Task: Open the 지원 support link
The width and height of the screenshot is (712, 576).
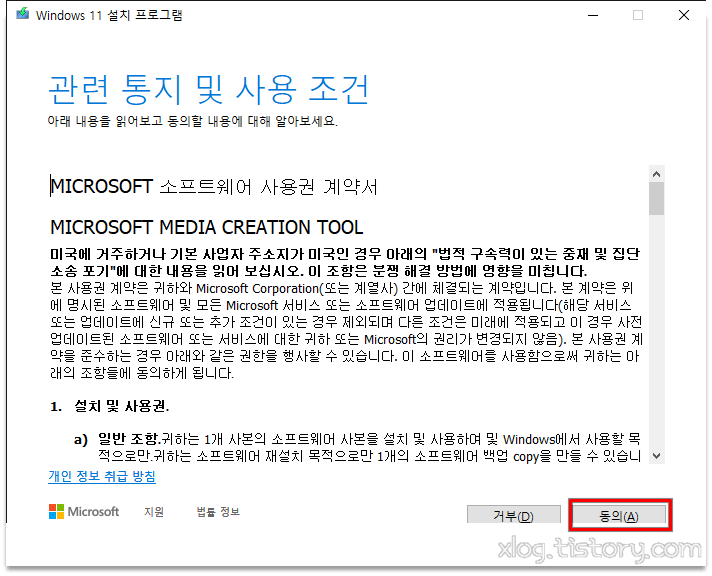Action: point(154,512)
